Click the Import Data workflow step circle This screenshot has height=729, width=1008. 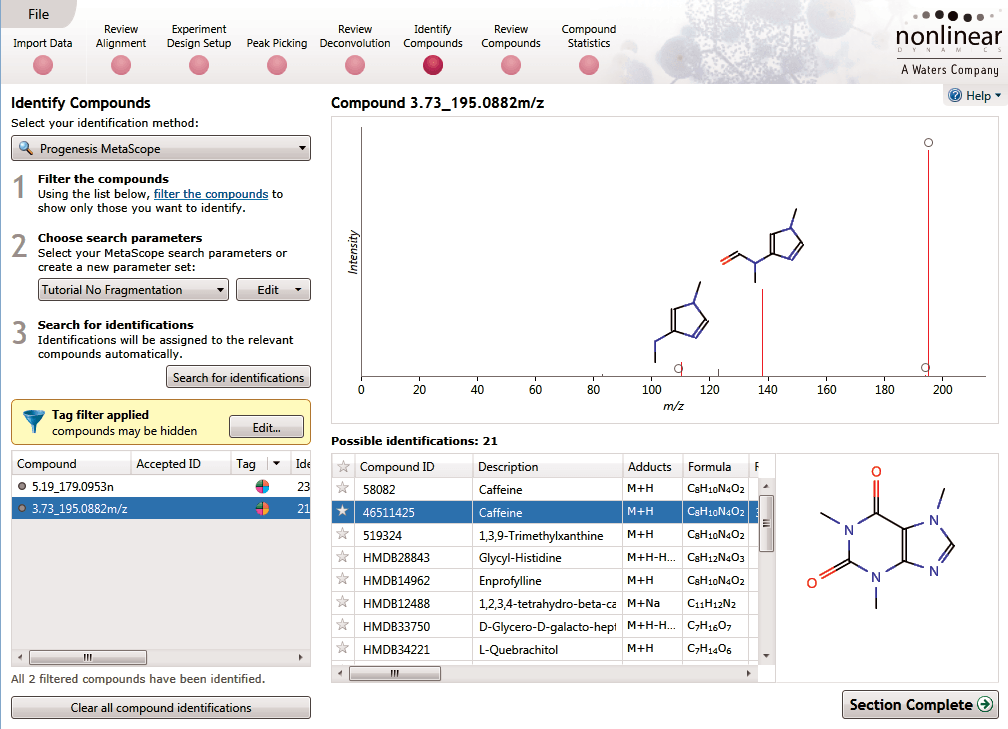pyautogui.click(x=43, y=65)
